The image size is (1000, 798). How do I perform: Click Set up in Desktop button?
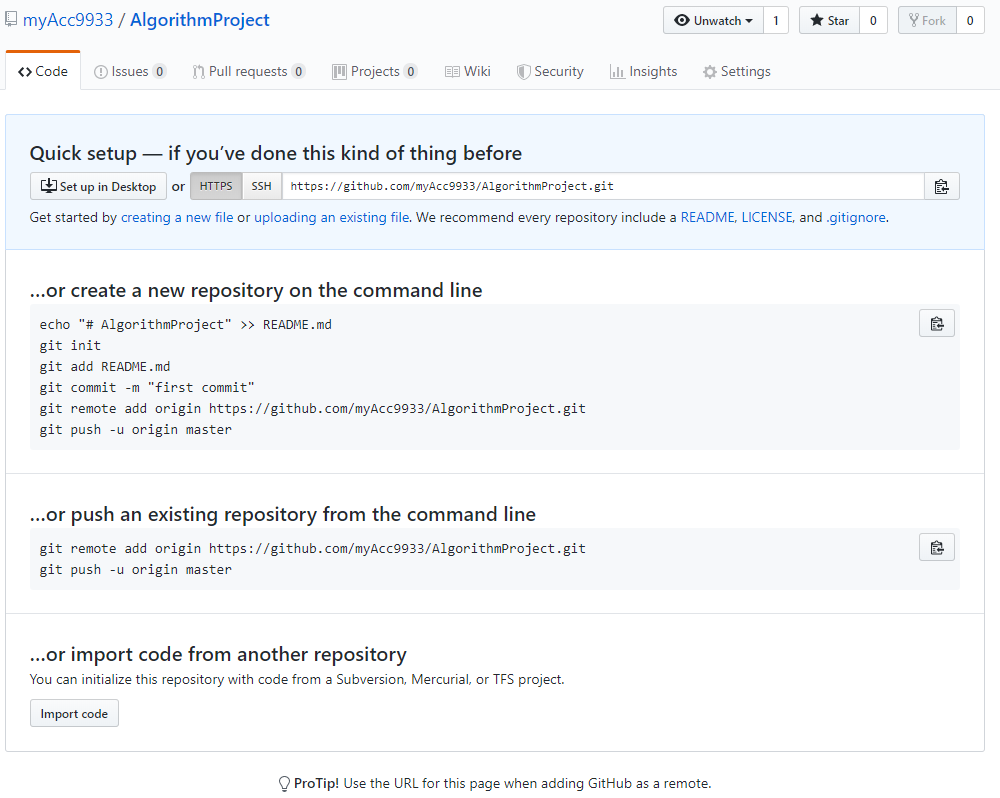click(98, 186)
